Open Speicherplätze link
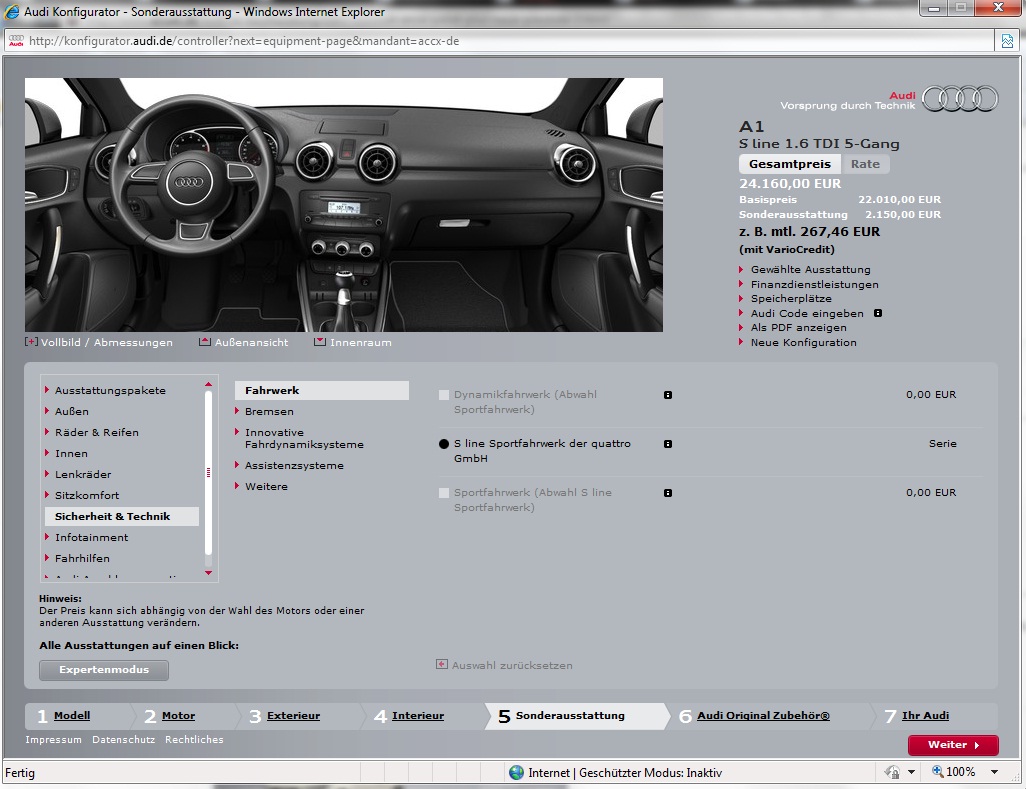Image resolution: width=1026 pixels, height=789 pixels. 791,299
